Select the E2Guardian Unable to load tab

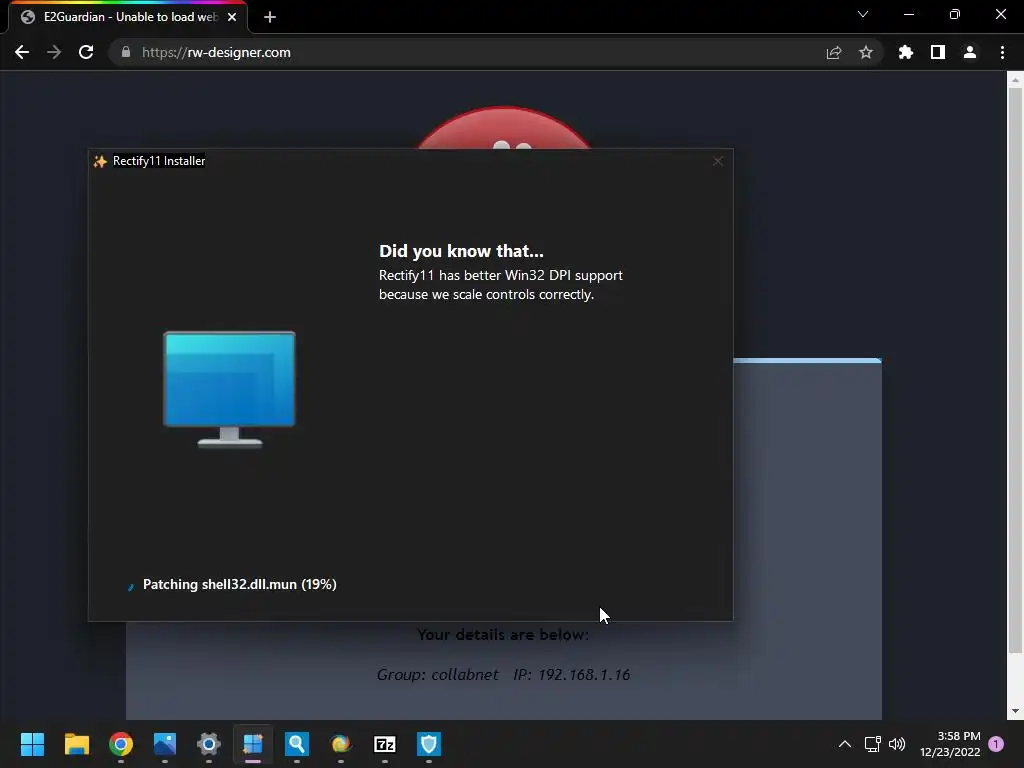128,17
